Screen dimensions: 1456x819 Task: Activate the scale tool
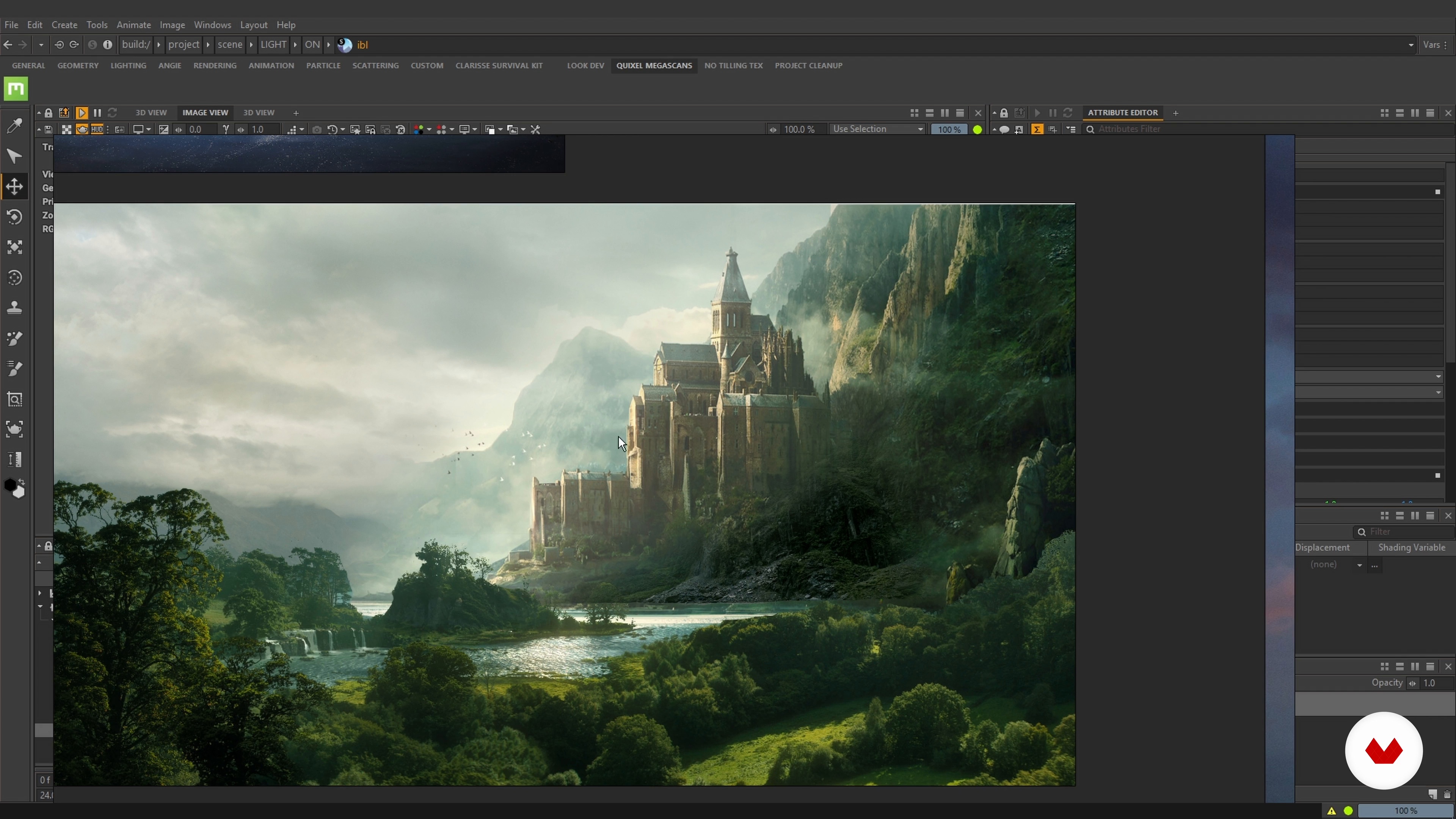pos(15,247)
